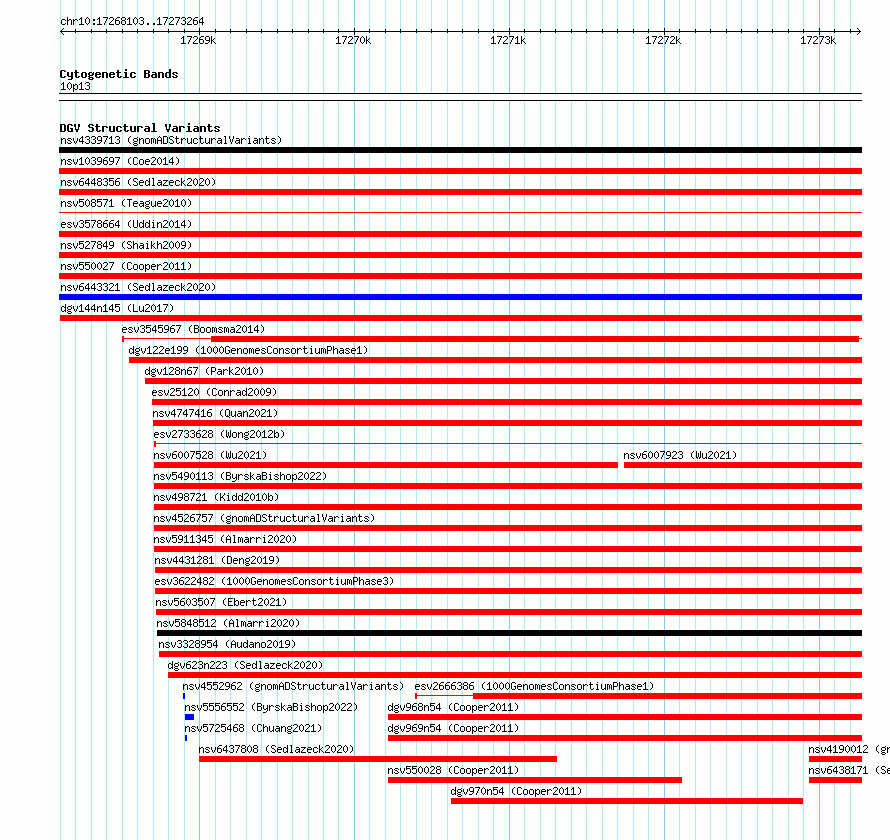Open the nsv6438171 label at right edge
This screenshot has width=890, height=840.
849,770
